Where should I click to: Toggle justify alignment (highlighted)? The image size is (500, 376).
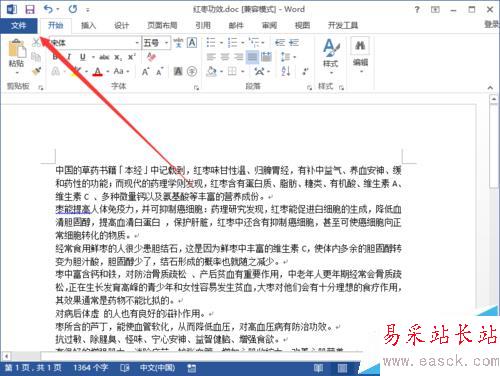point(252,57)
